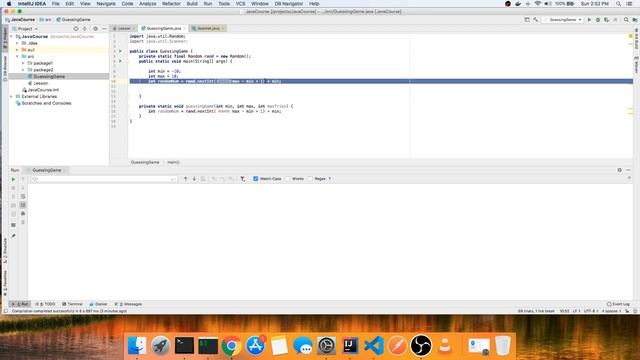Click the Run with Coverage icon
The width and height of the screenshot is (640, 360).
pos(607,20)
